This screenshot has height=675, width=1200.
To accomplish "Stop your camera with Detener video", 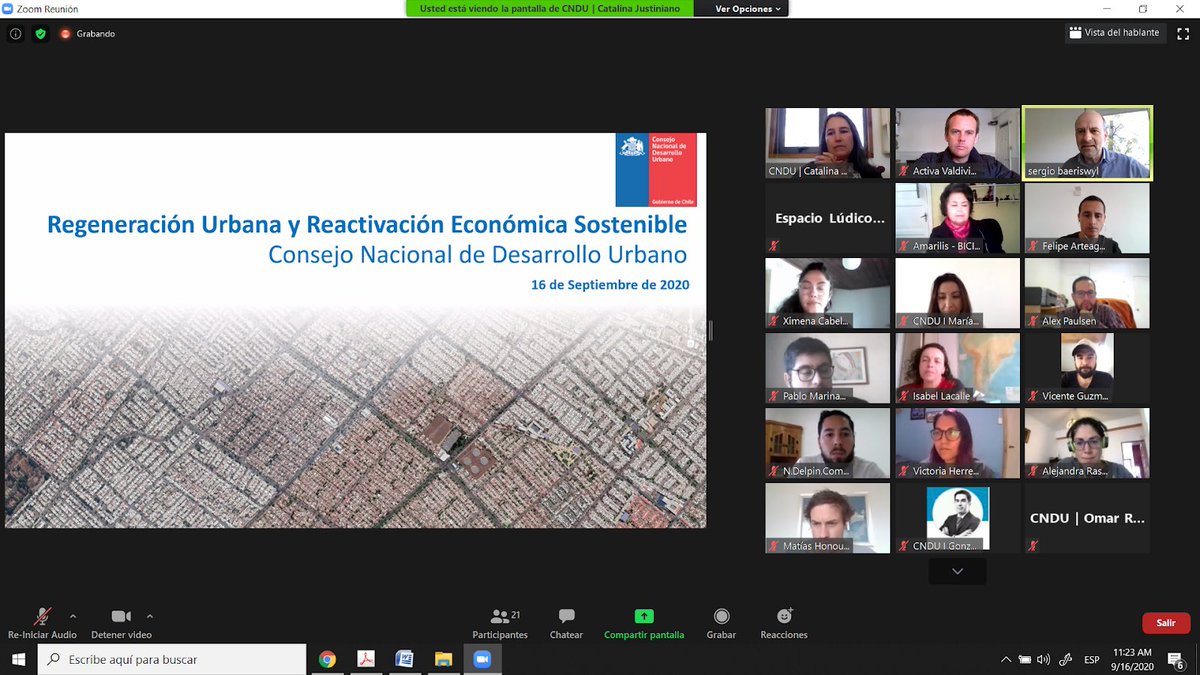I will tap(120, 618).
